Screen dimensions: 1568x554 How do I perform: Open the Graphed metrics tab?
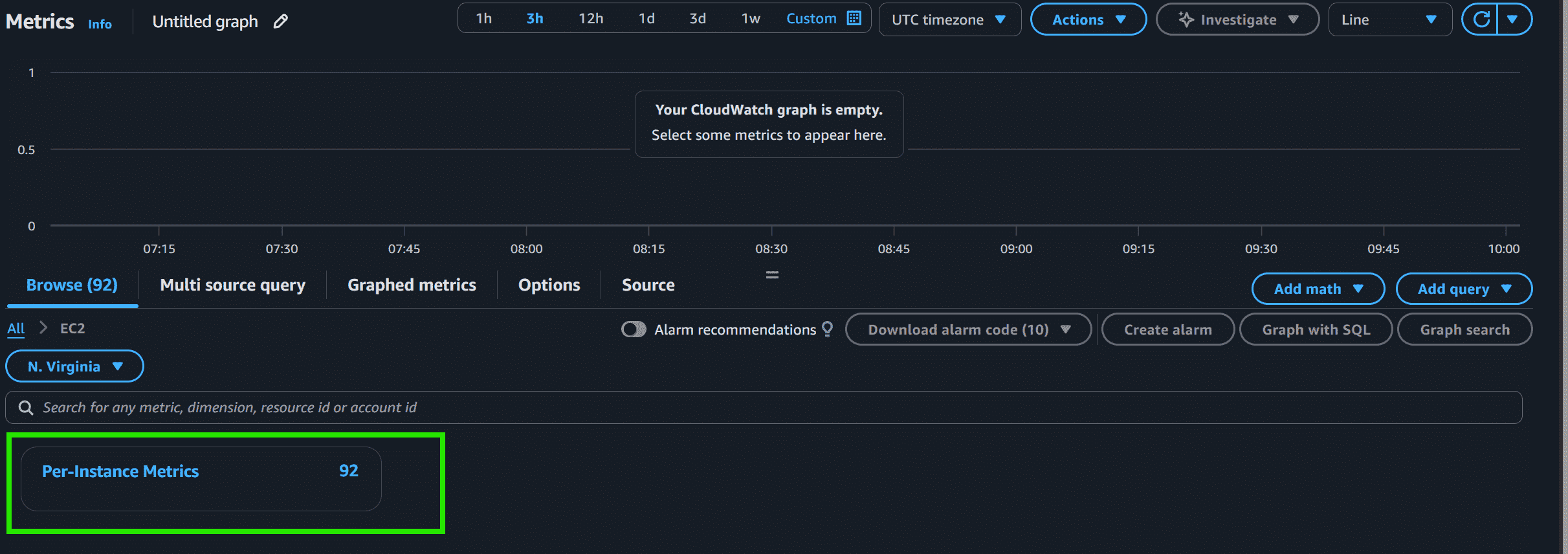(x=412, y=285)
